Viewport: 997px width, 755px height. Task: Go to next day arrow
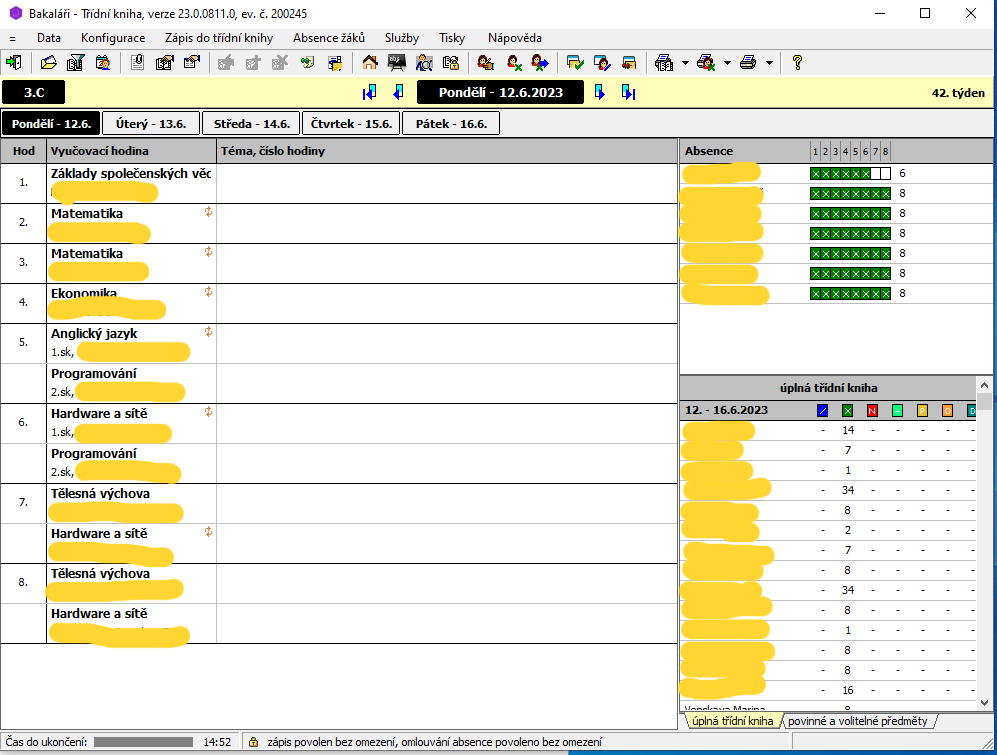coord(600,93)
